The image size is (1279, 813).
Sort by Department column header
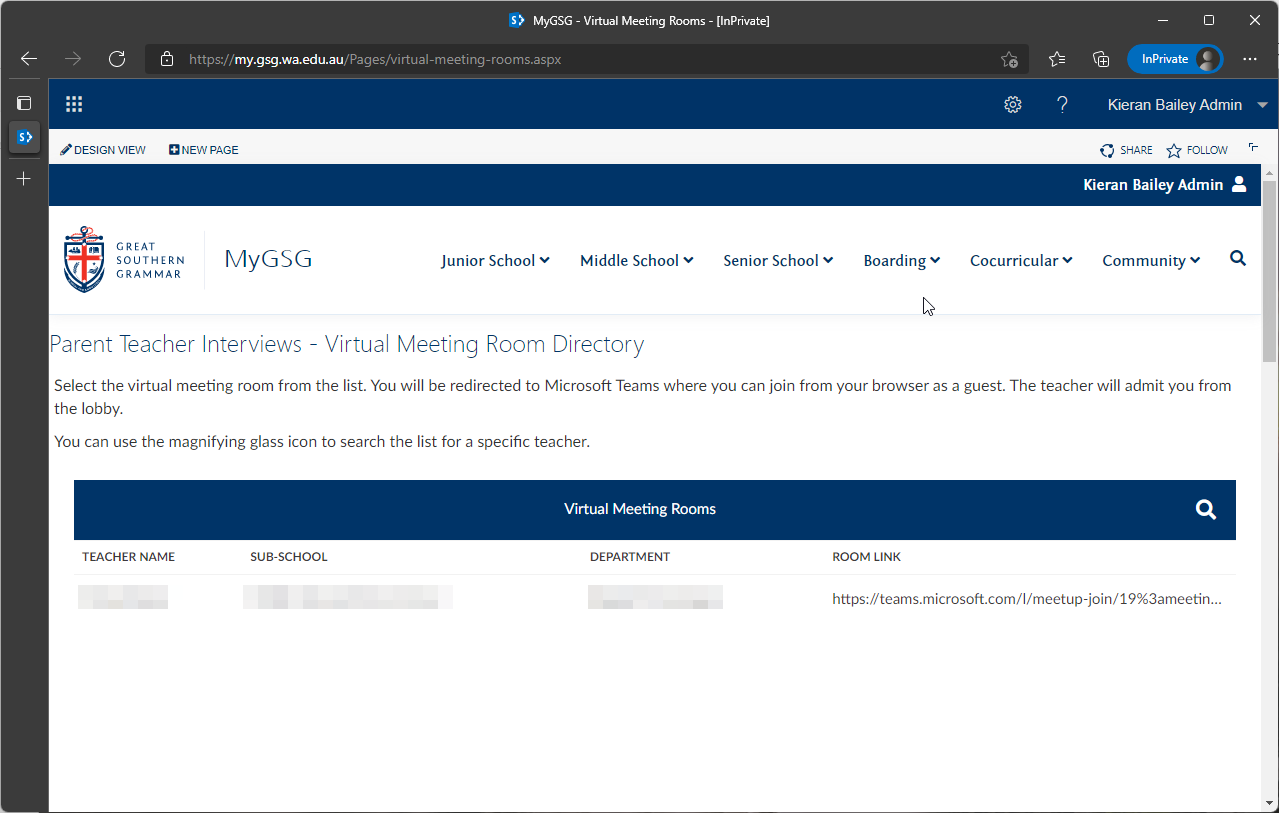point(630,557)
